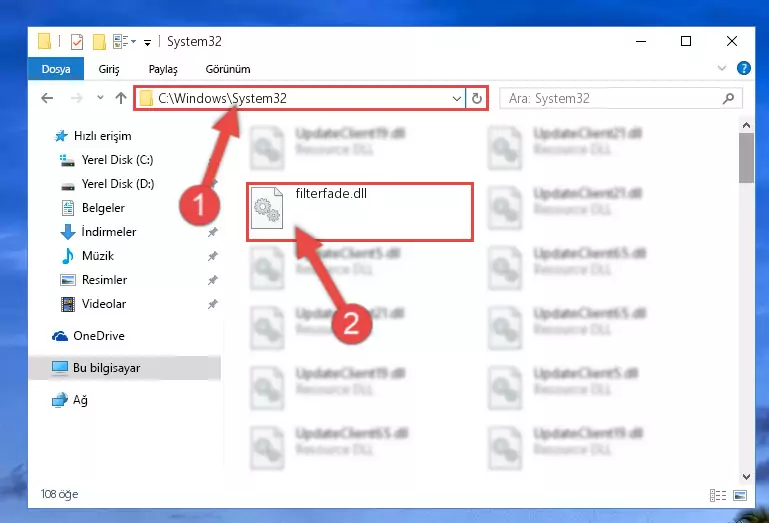Screen dimensions: 769x523
Task: Go back with the left arrow button
Action: [47, 98]
